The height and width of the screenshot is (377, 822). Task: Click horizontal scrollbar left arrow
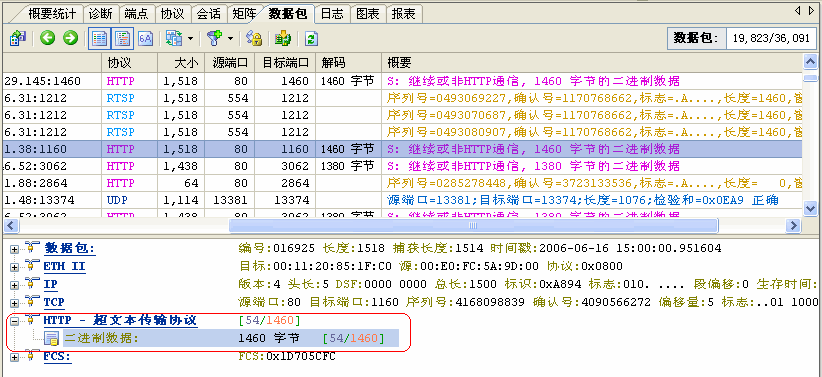tap(10, 225)
